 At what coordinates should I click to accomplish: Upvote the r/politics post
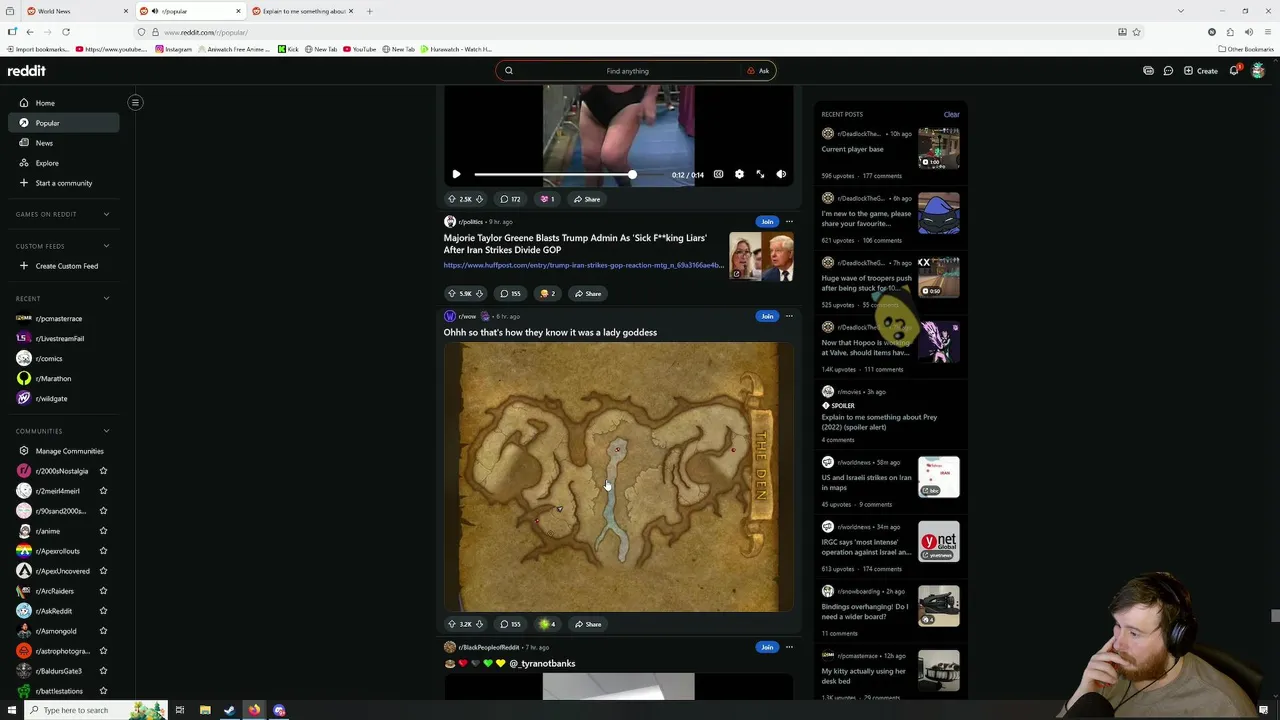pyautogui.click(x=451, y=293)
